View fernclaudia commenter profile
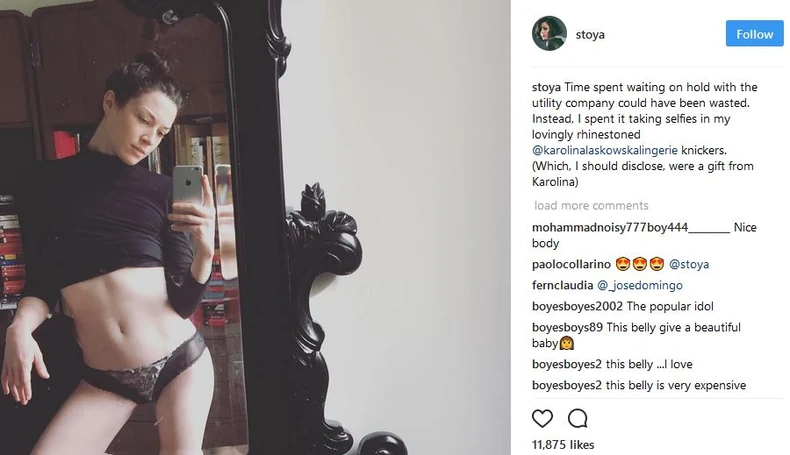 tap(562, 285)
